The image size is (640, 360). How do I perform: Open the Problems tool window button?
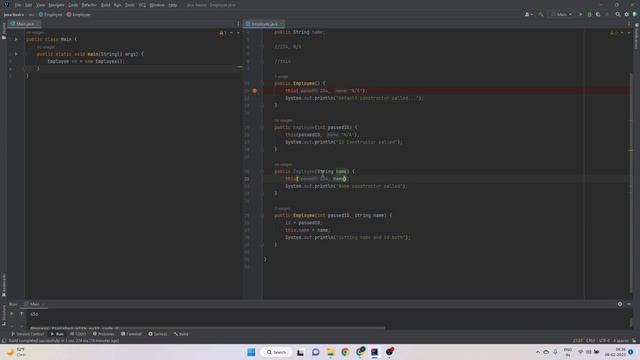(103, 334)
